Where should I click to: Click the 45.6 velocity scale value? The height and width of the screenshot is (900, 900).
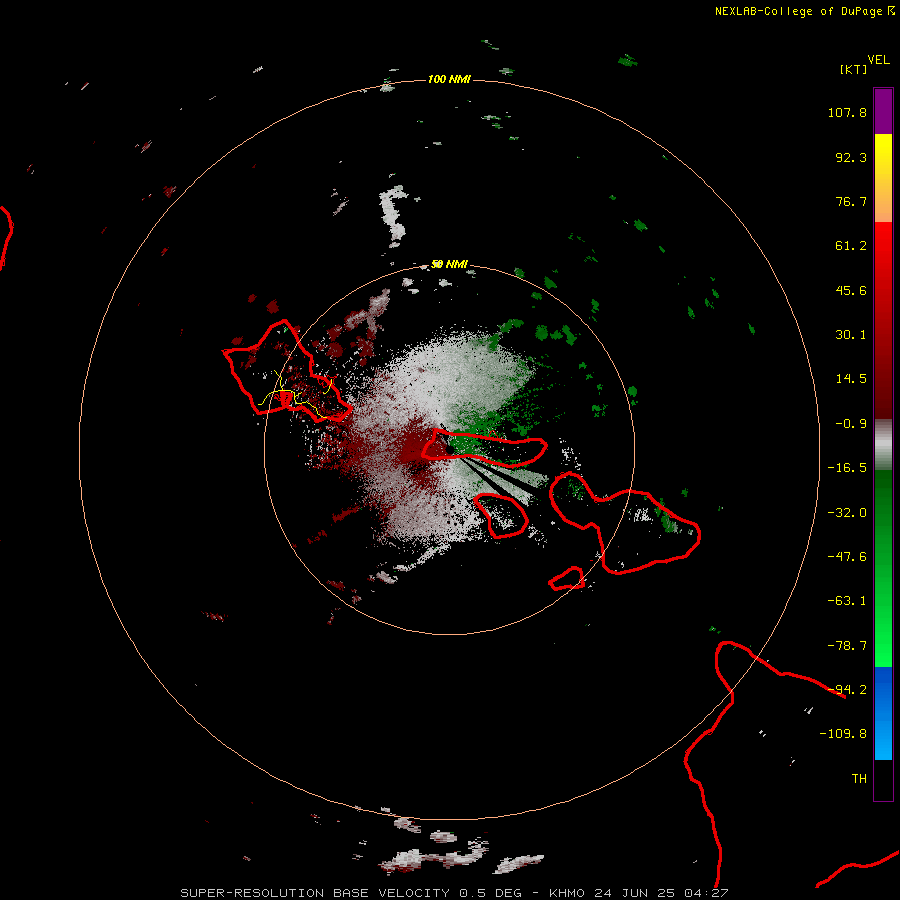pos(851,290)
